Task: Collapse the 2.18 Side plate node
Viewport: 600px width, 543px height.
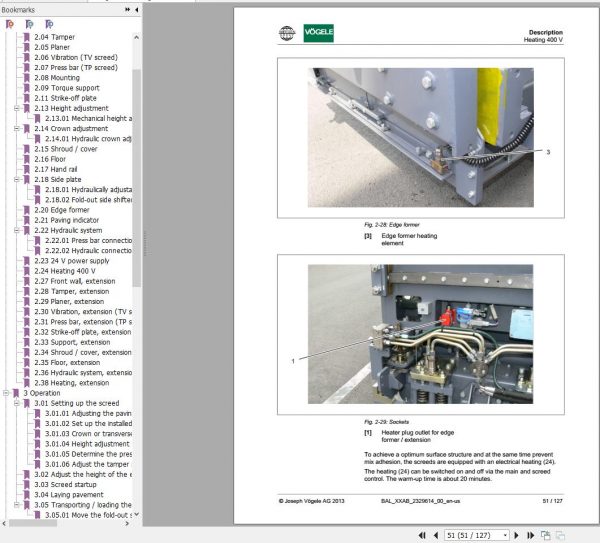Action: (16, 179)
